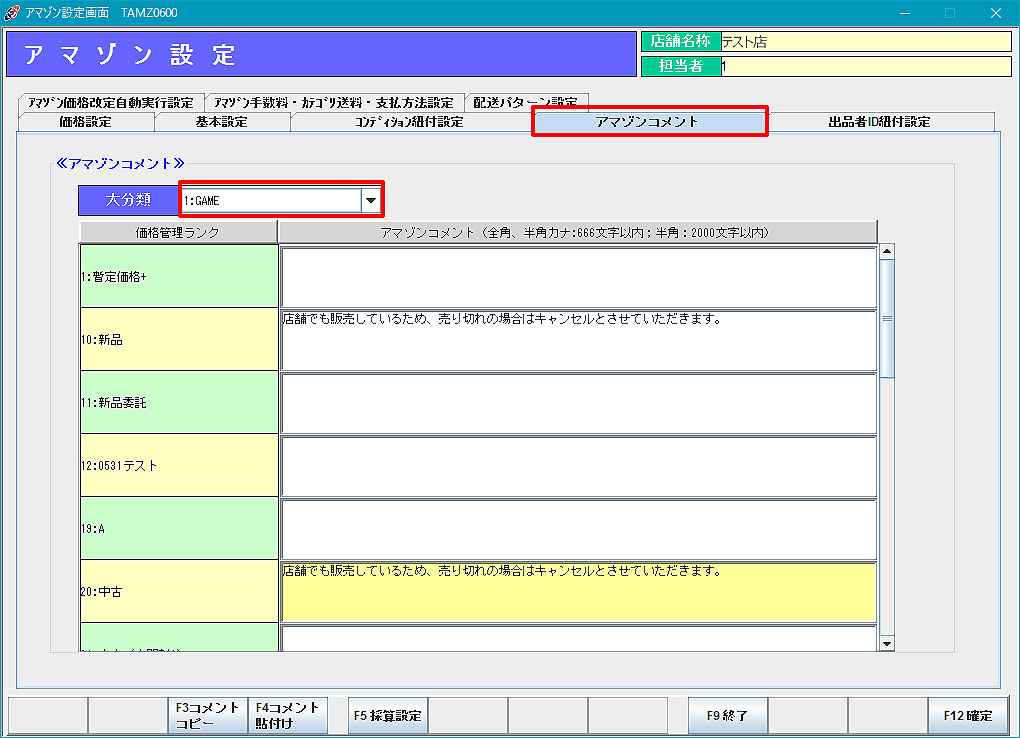Click the scrollbar down arrow in comment list
The height and width of the screenshot is (738, 1020).
coord(886,643)
